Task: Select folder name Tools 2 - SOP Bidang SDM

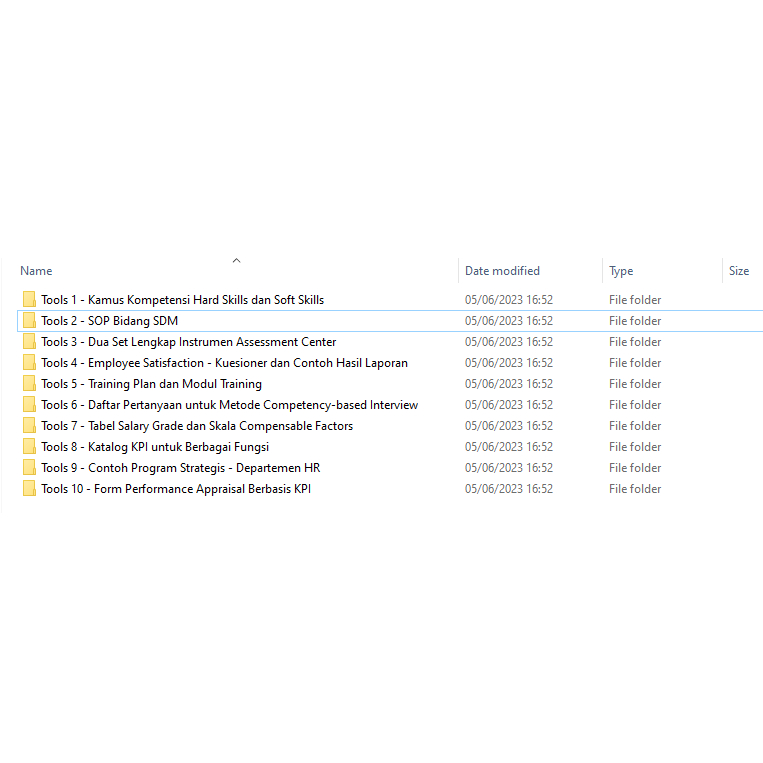Action: (x=109, y=321)
